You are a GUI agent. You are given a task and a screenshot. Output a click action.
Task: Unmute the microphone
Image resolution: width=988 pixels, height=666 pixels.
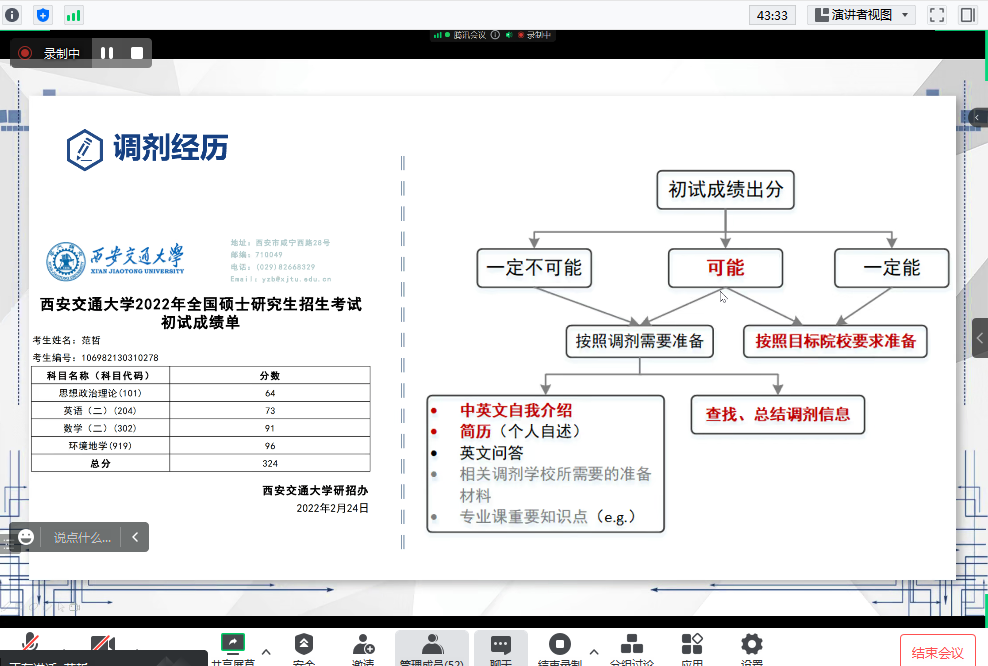click(30, 644)
